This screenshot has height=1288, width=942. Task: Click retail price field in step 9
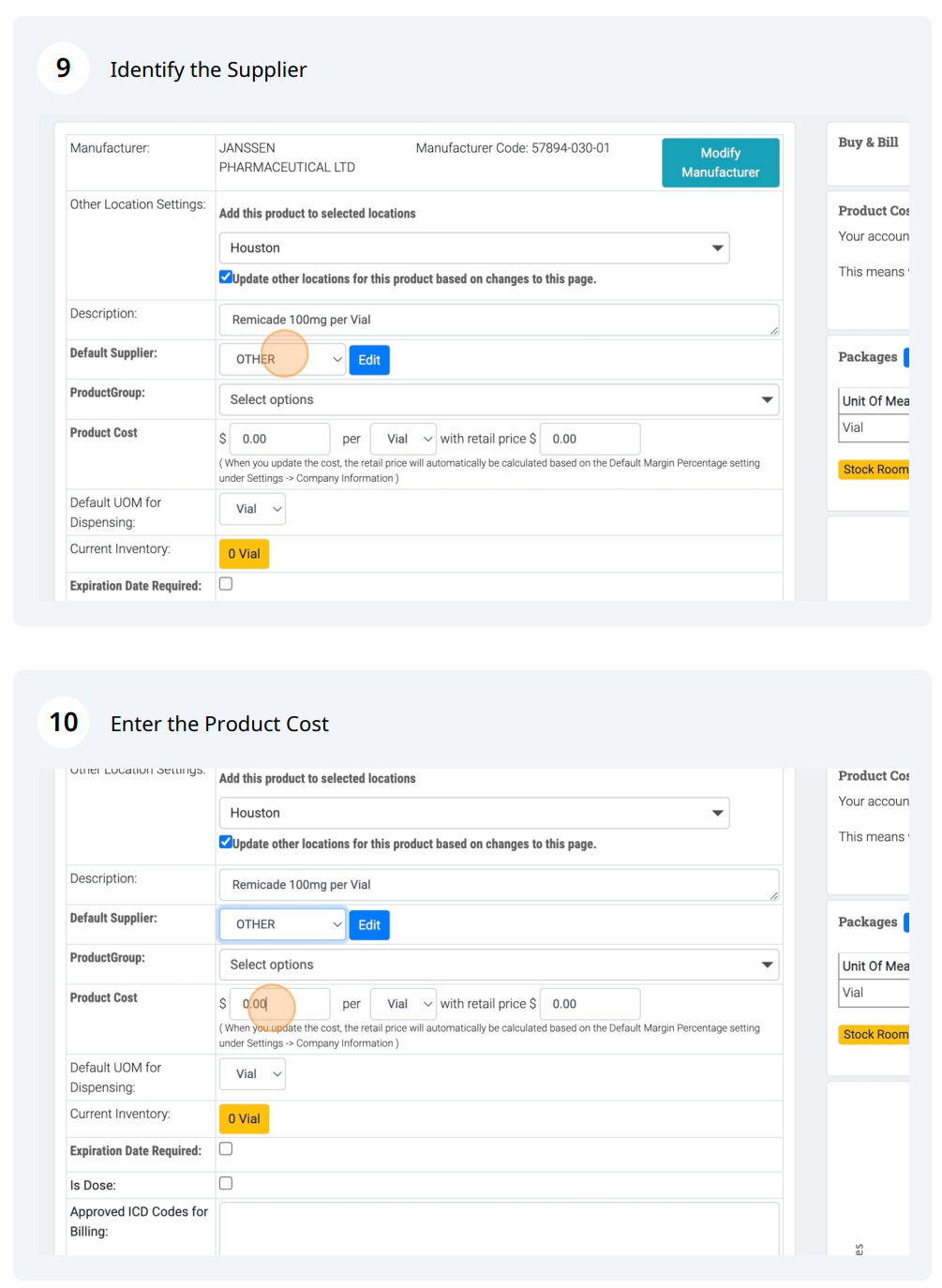[x=591, y=439]
